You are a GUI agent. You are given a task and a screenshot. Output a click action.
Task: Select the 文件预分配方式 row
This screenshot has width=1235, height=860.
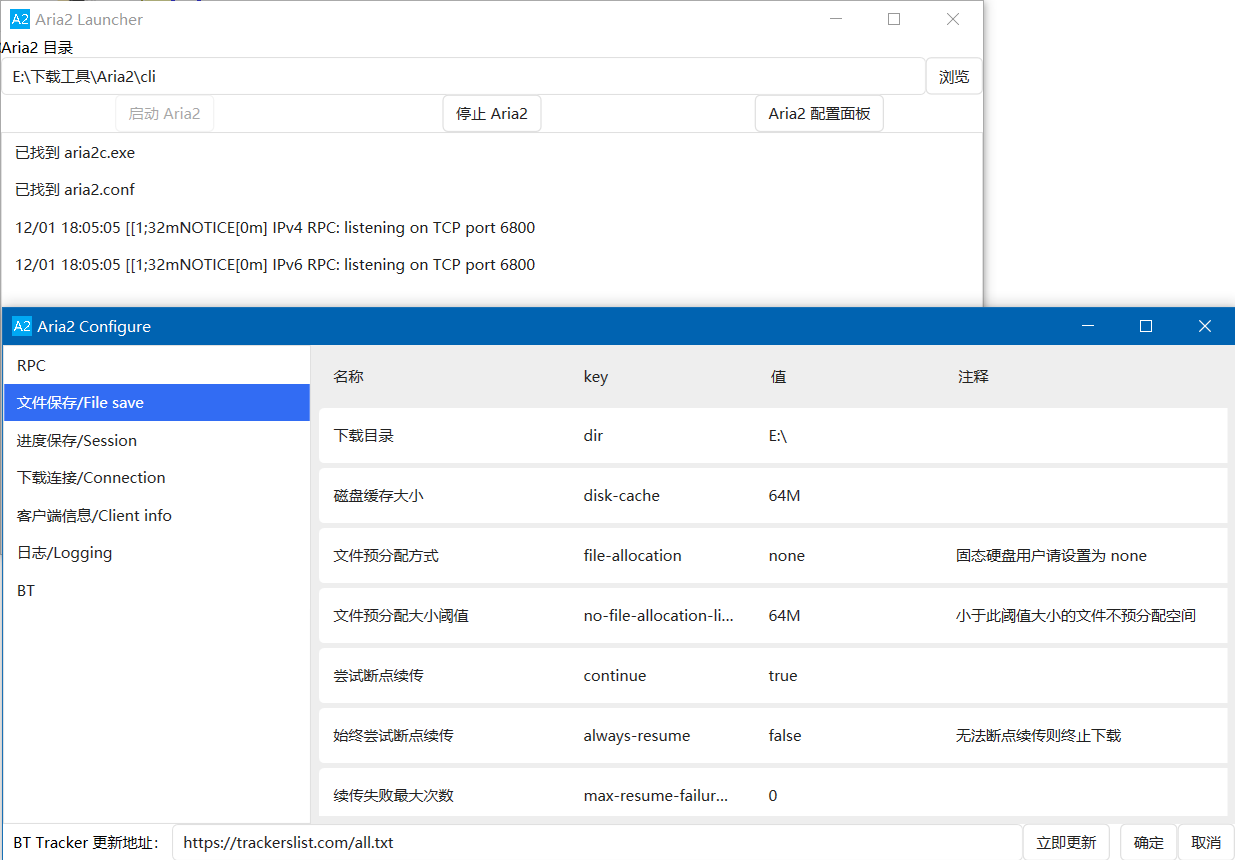point(773,556)
